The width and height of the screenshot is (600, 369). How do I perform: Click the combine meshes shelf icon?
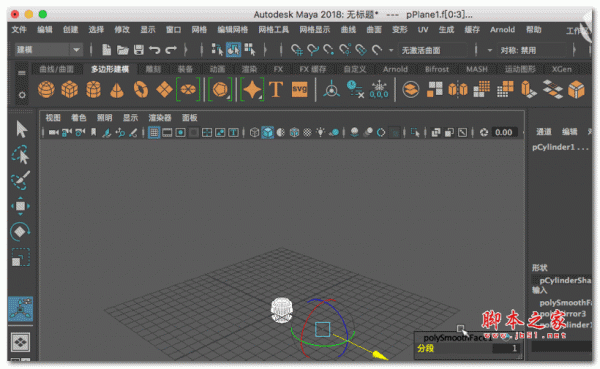(x=411, y=90)
